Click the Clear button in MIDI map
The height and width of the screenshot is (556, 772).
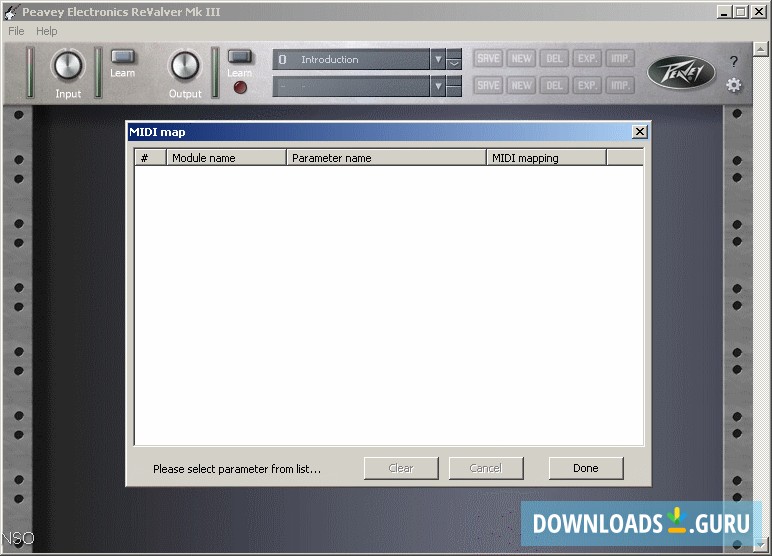[x=401, y=468]
